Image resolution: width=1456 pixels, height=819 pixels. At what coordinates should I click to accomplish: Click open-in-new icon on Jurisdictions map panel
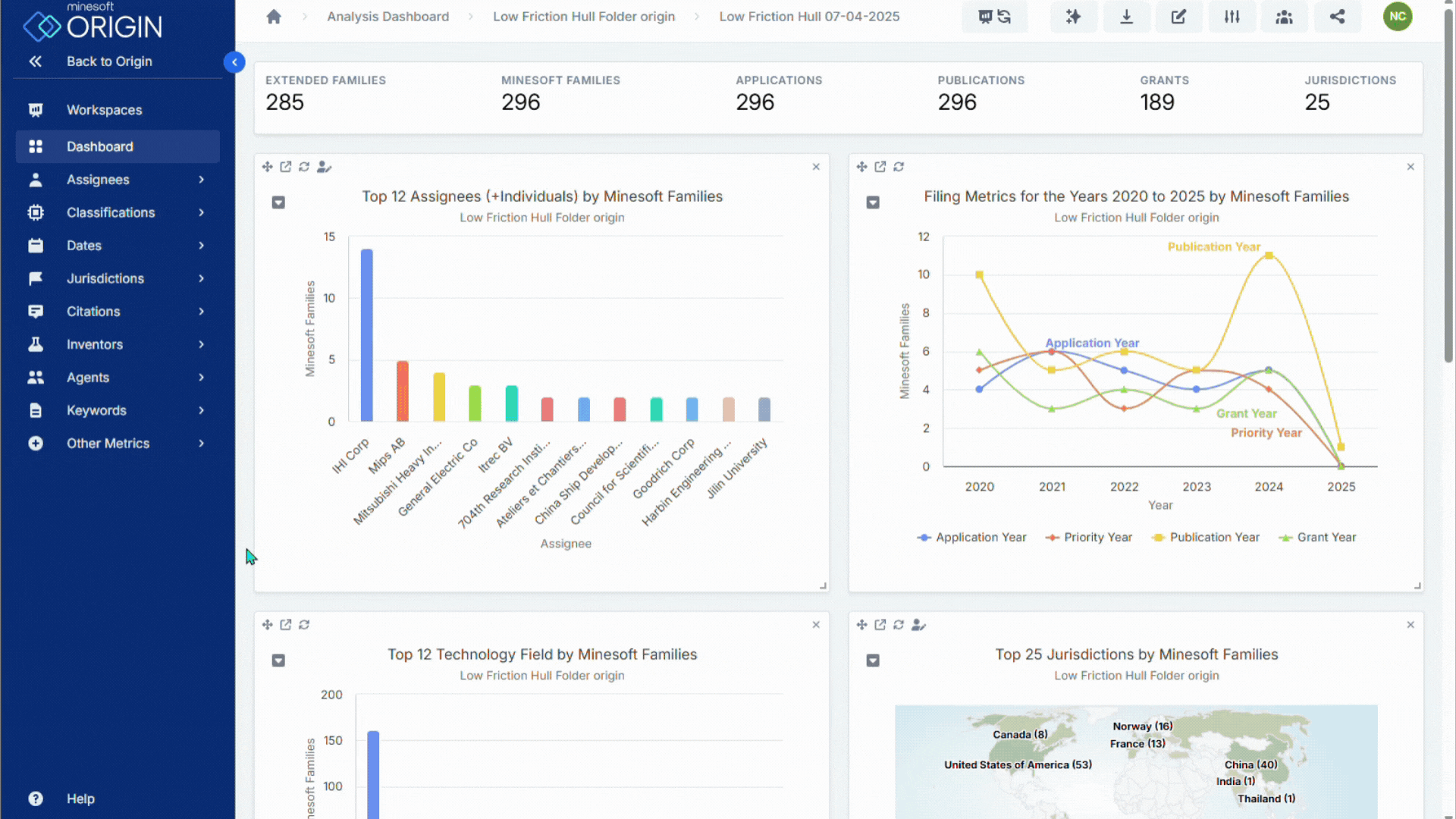point(880,625)
